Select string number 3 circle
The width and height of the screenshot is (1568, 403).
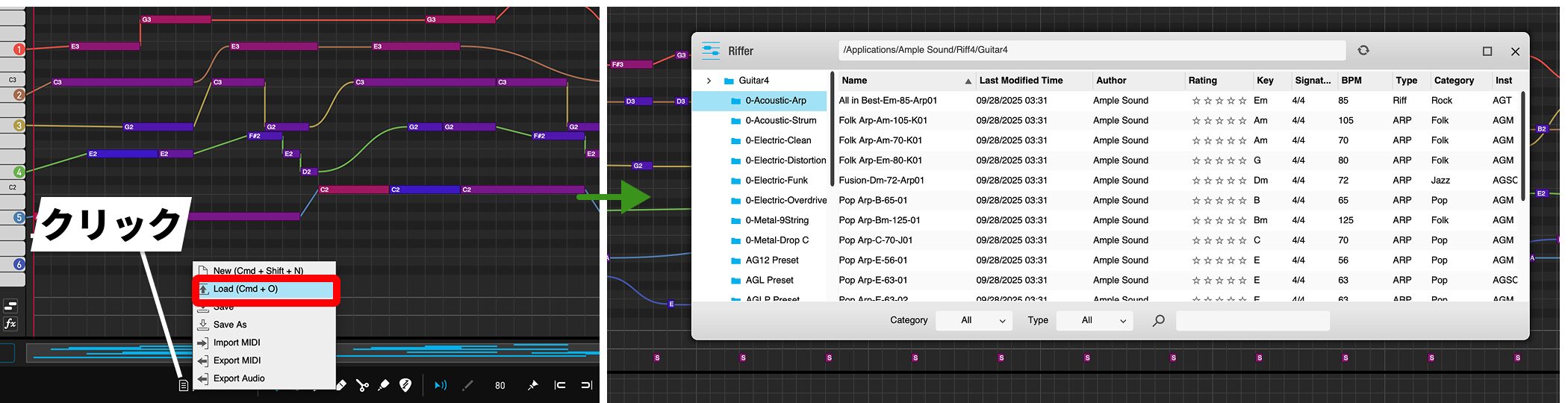[19, 125]
